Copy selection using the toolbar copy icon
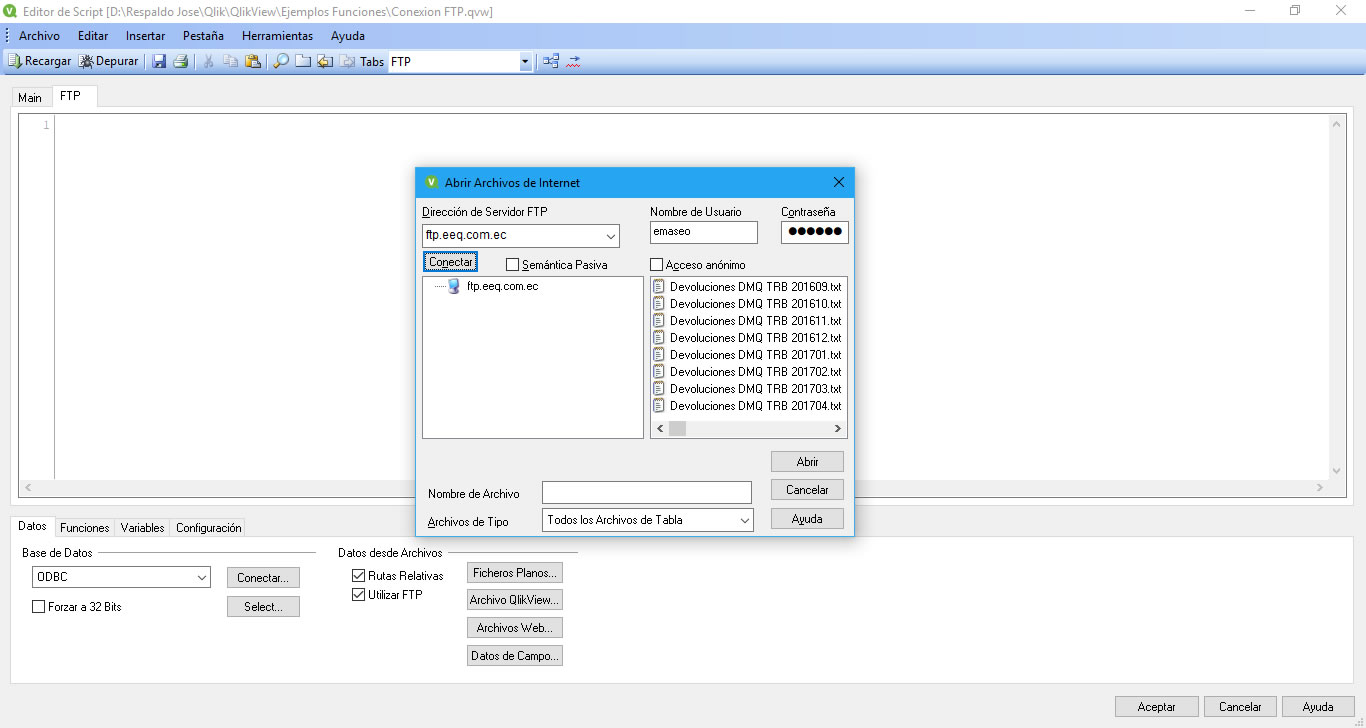 231,61
